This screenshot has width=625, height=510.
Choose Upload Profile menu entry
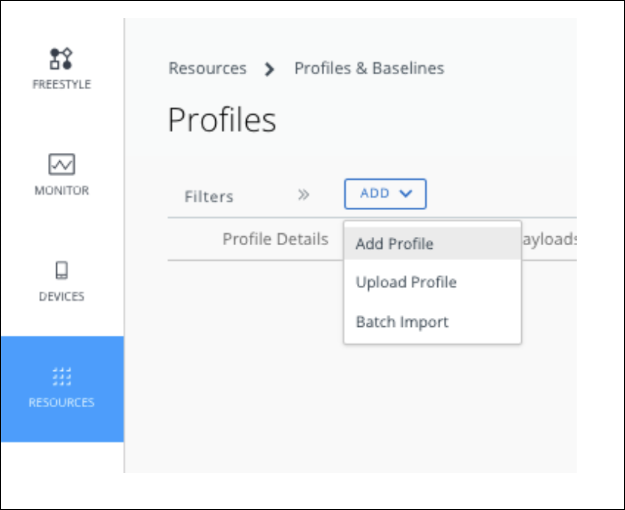(x=406, y=283)
